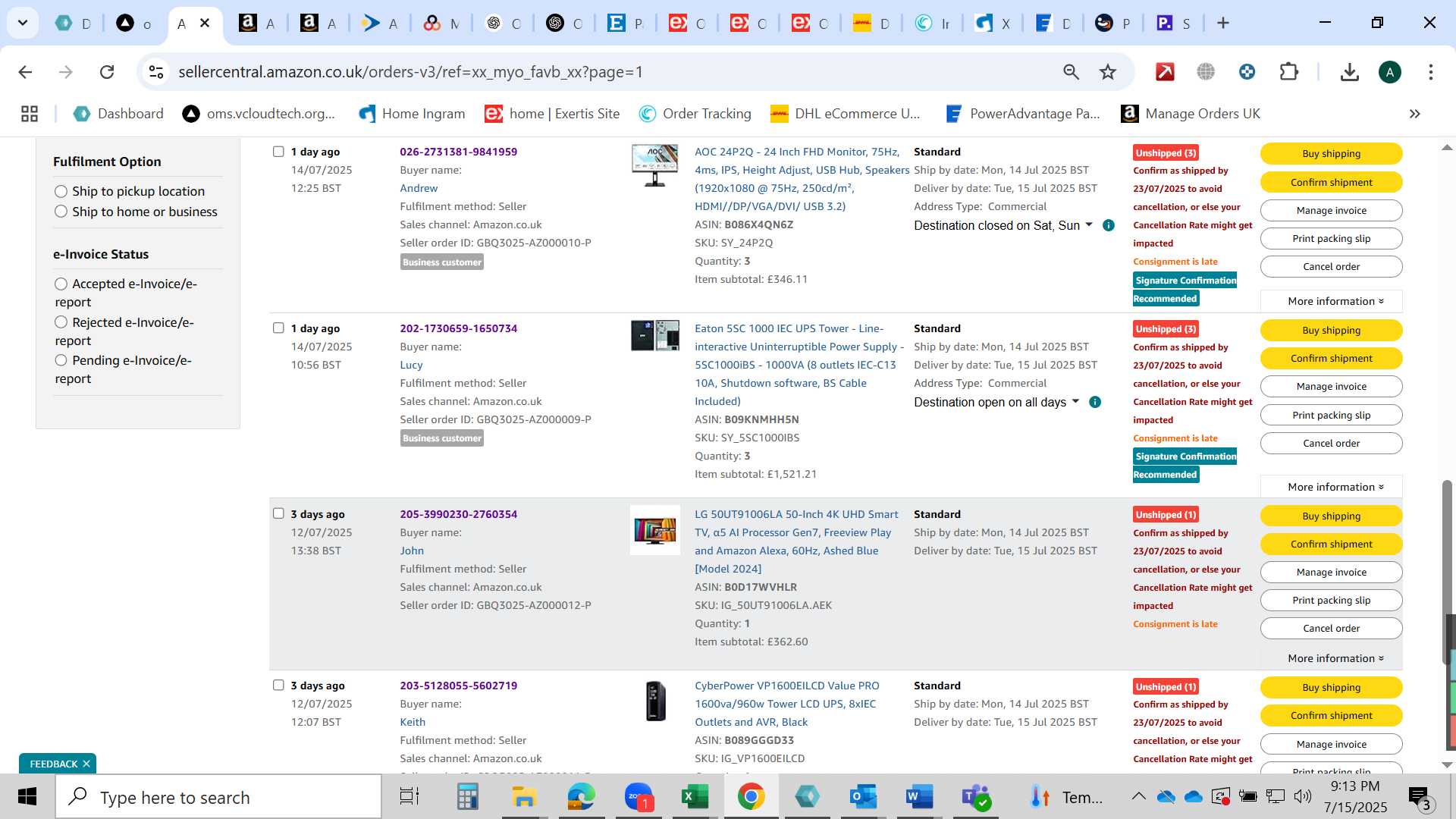Screen dimensions: 1456x819
Task: Open the Order Tracking bookmark
Action: click(x=695, y=114)
